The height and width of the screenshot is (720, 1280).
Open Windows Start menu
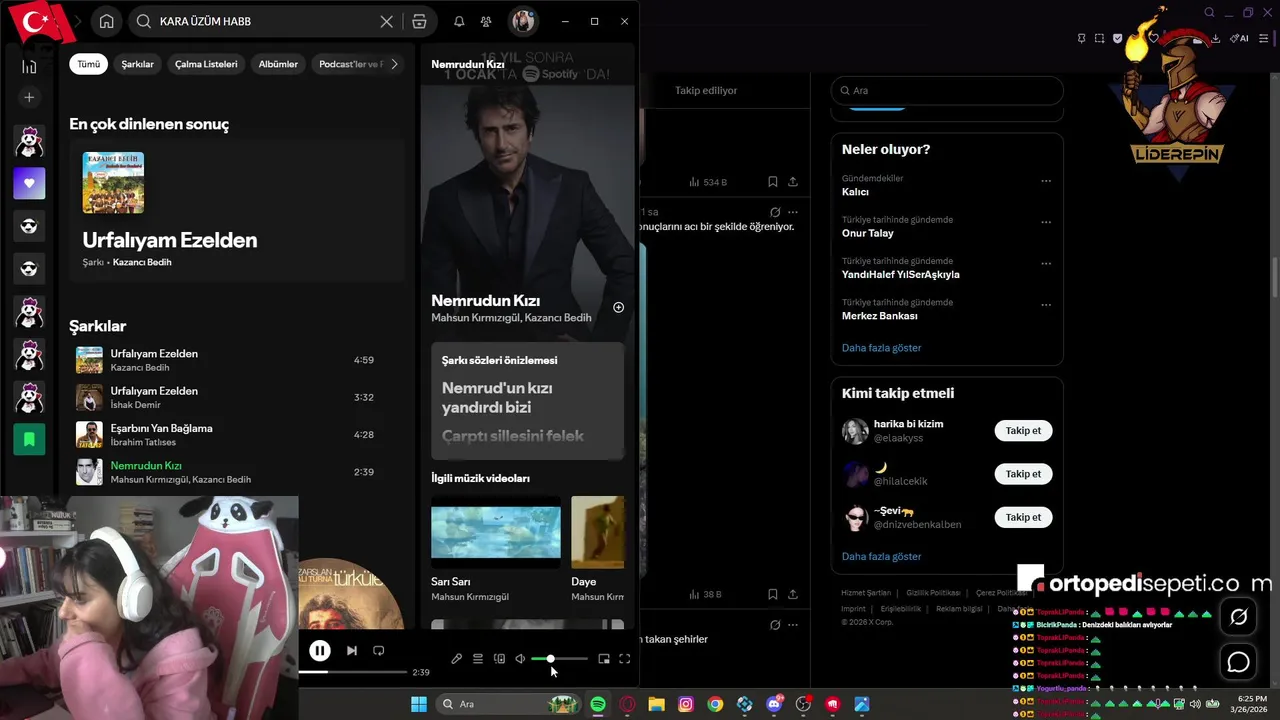[x=419, y=704]
